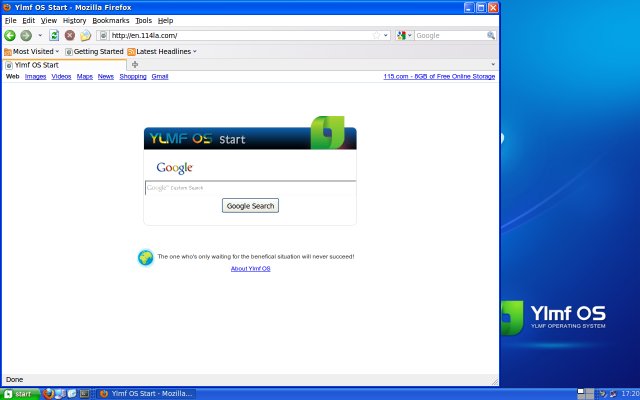Stop loading with the red X button
This screenshot has width=640, height=400.
[x=70, y=36]
